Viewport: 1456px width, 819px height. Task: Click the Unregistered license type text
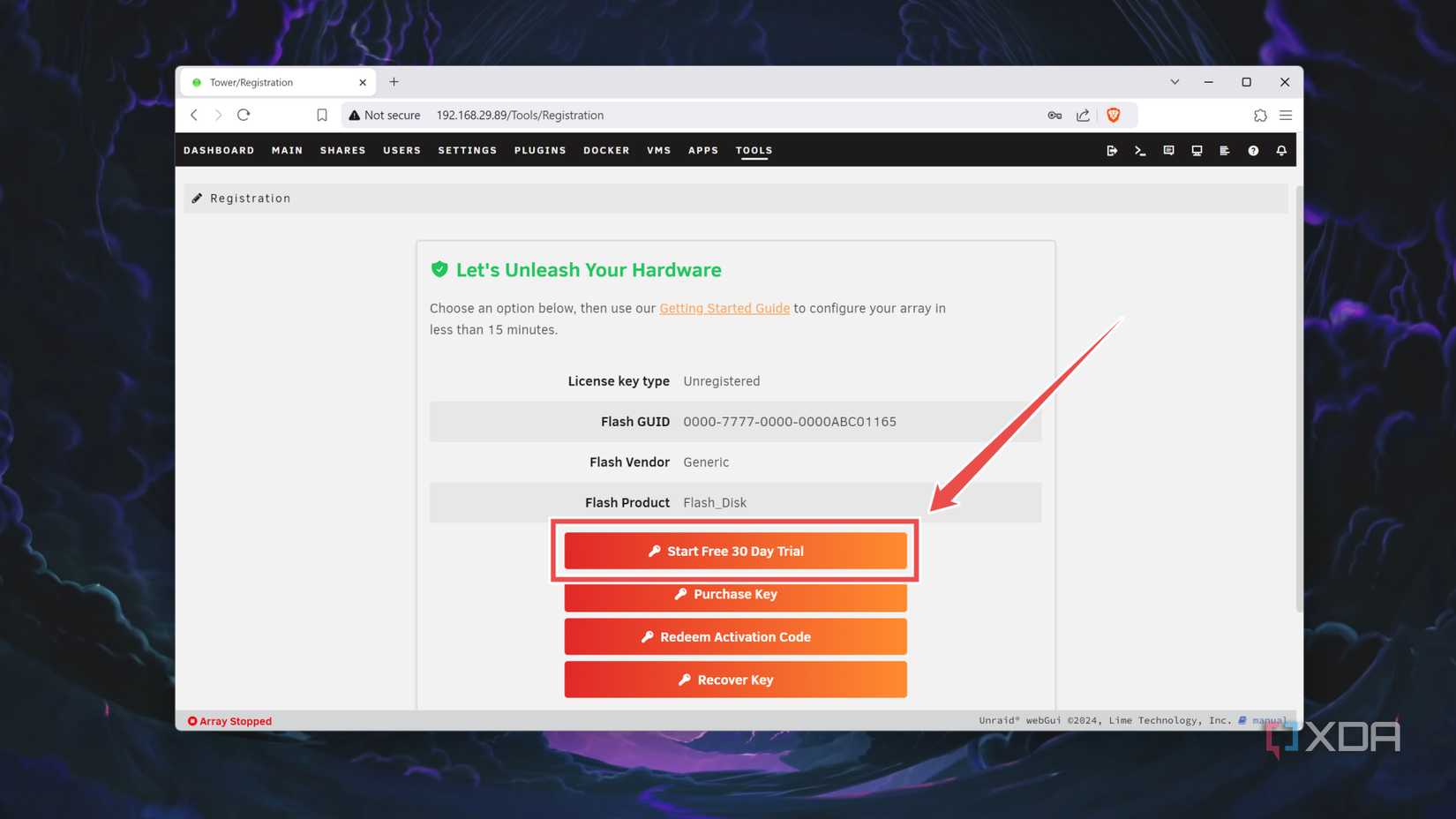point(722,381)
